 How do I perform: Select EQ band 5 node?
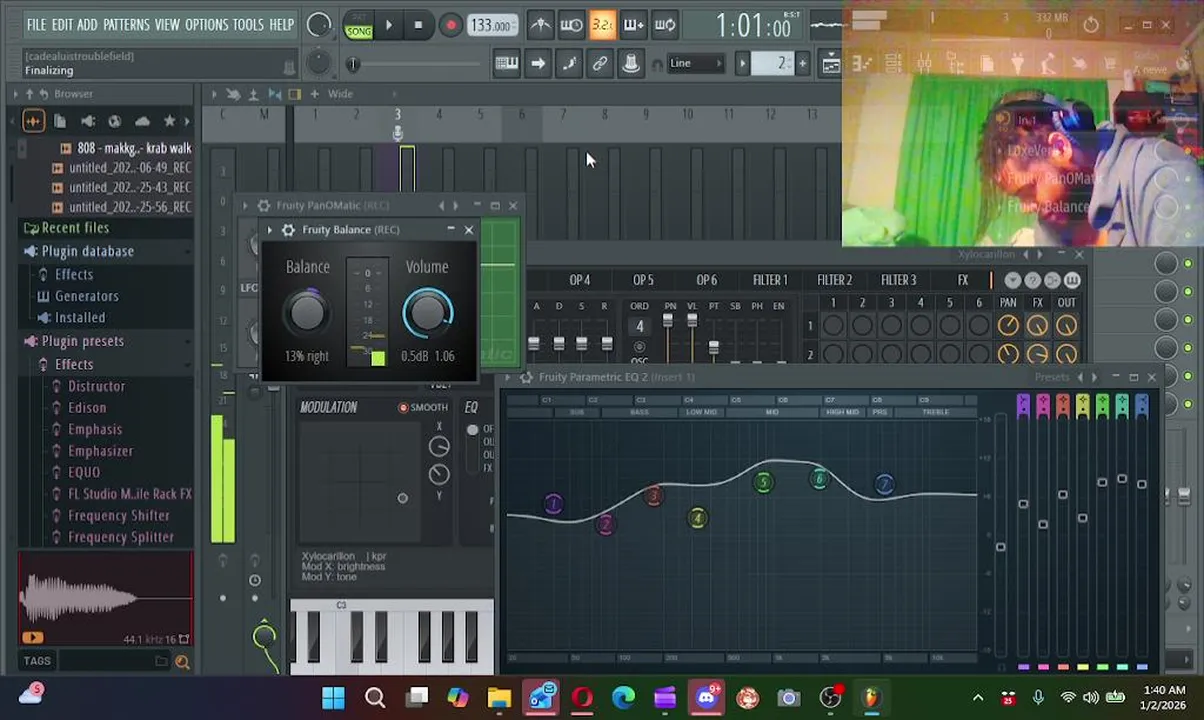tap(763, 483)
